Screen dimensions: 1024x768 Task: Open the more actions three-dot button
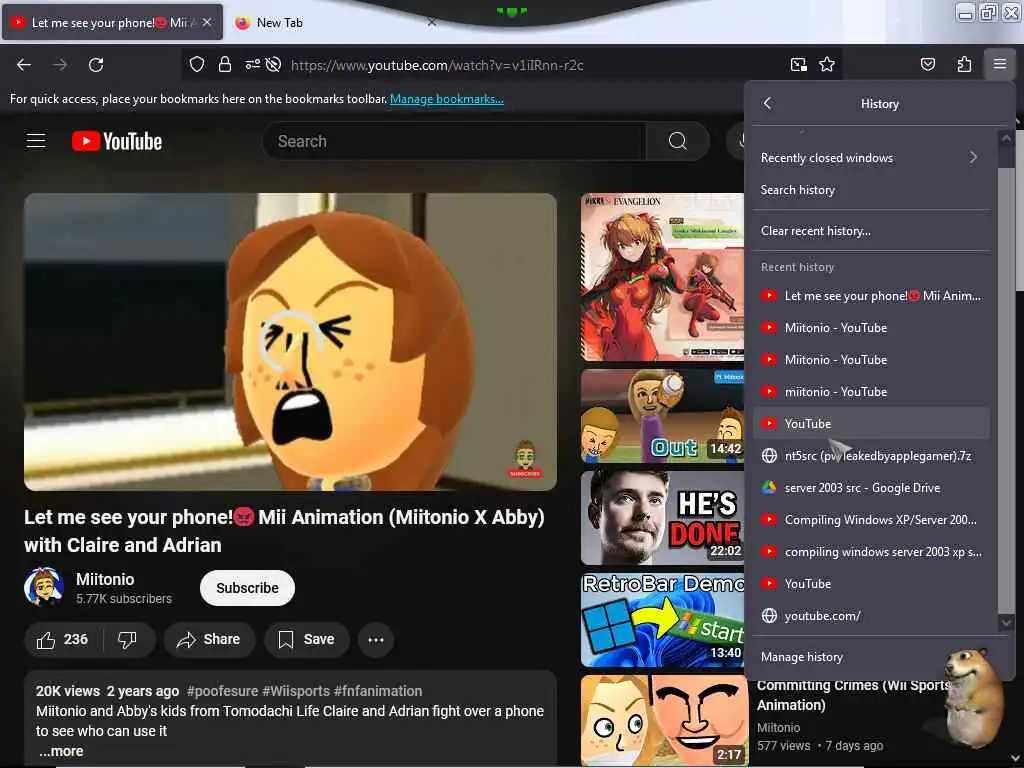point(376,639)
